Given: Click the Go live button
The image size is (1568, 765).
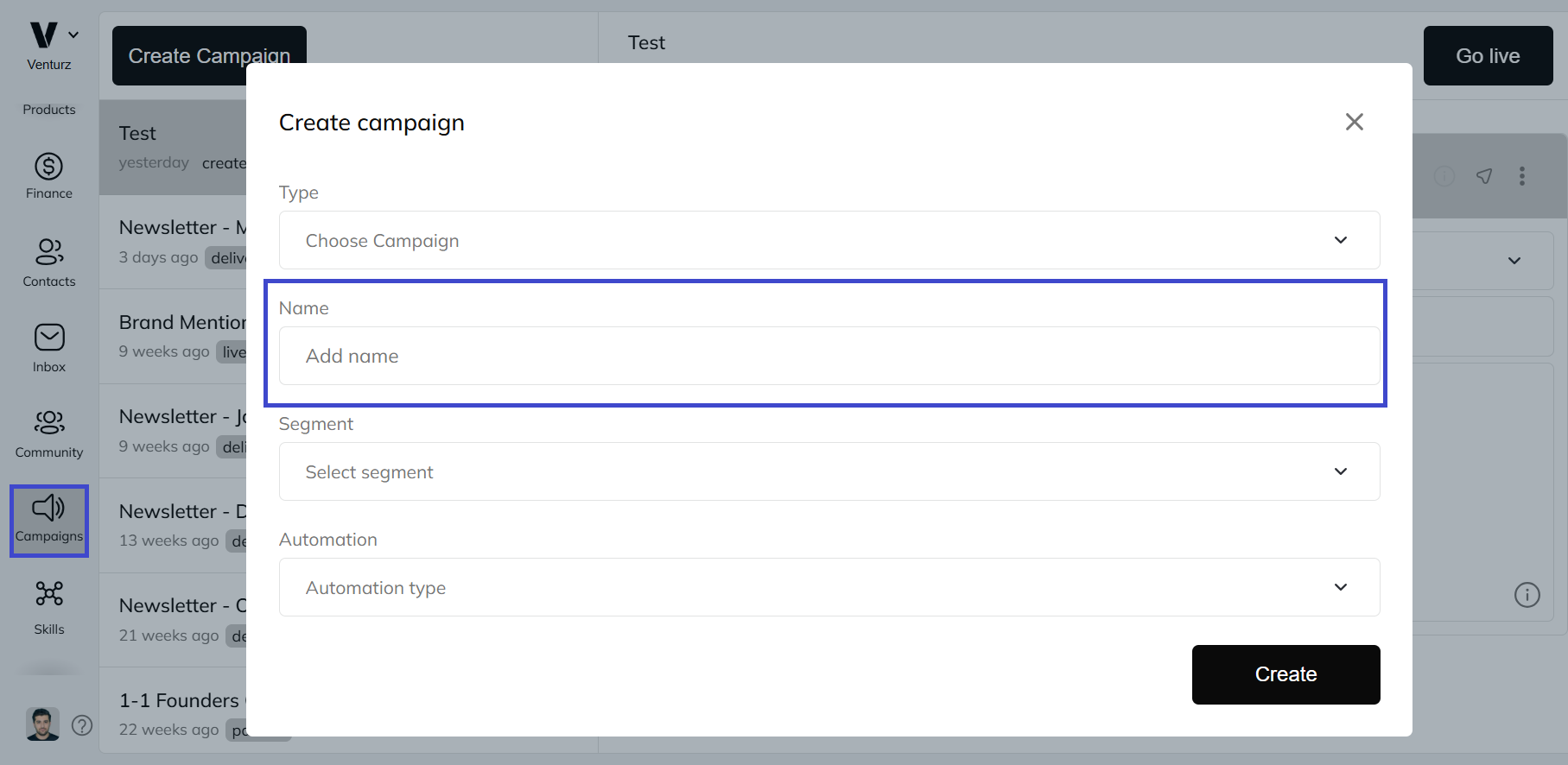Looking at the screenshot, I should [x=1488, y=55].
